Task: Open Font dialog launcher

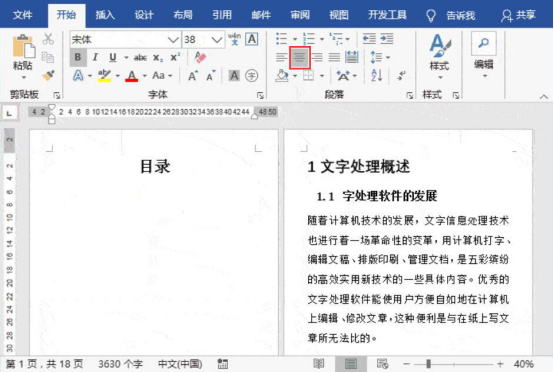Action: click(260, 95)
